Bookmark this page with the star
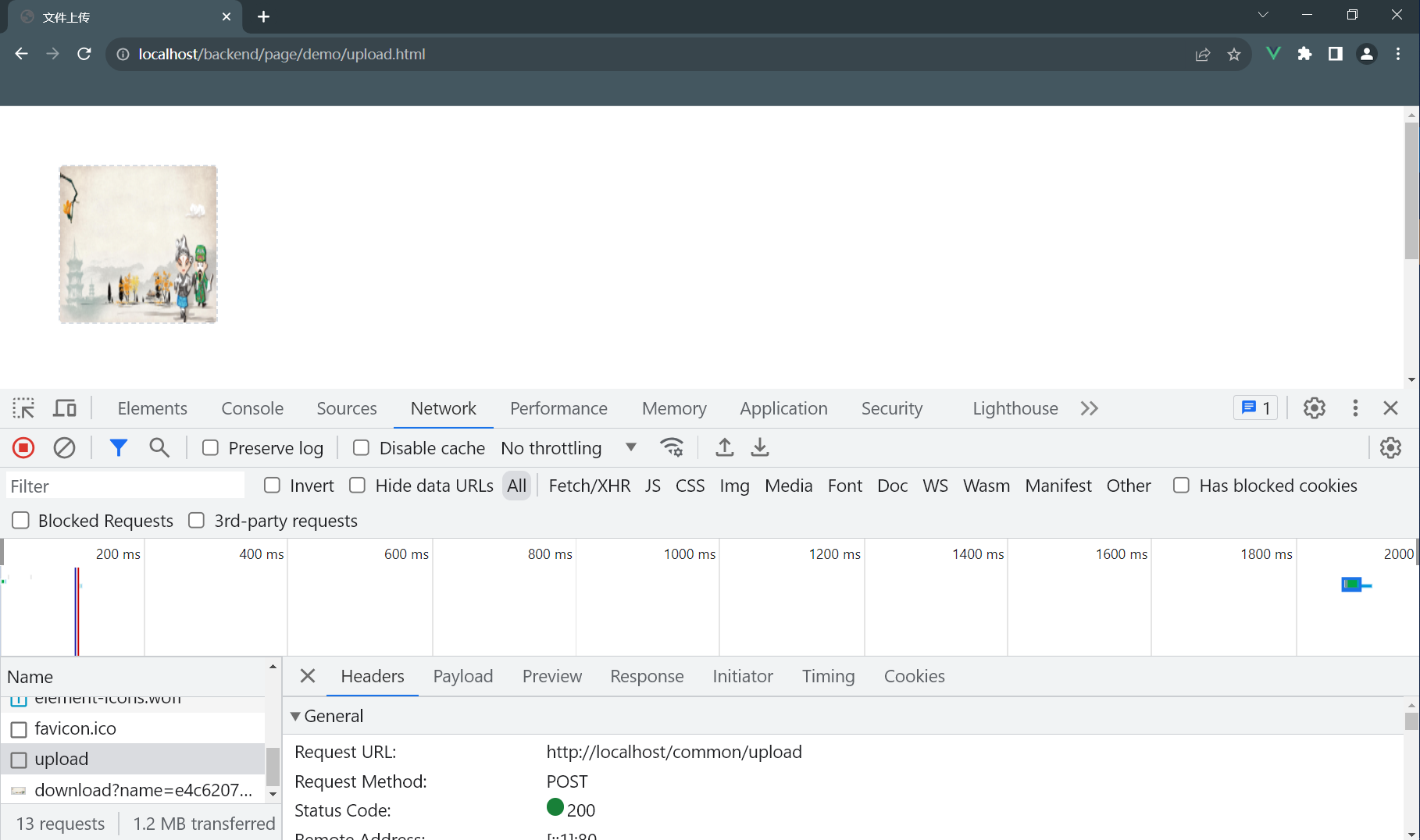 pyautogui.click(x=1234, y=54)
